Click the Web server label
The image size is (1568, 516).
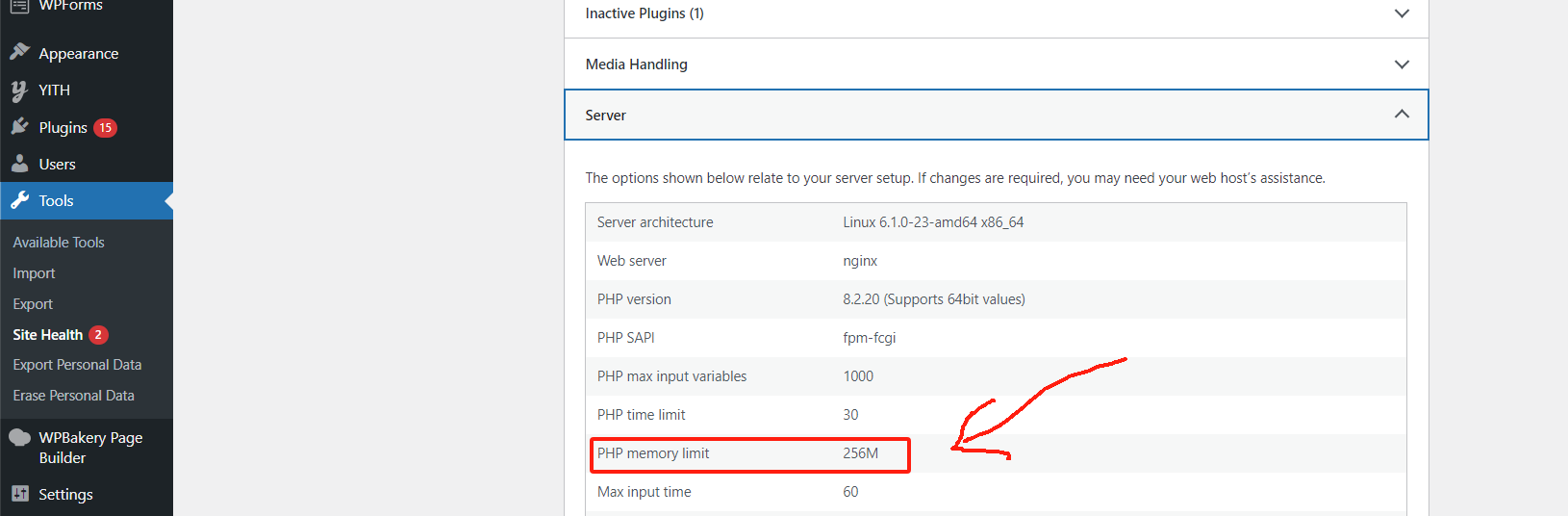click(x=631, y=261)
